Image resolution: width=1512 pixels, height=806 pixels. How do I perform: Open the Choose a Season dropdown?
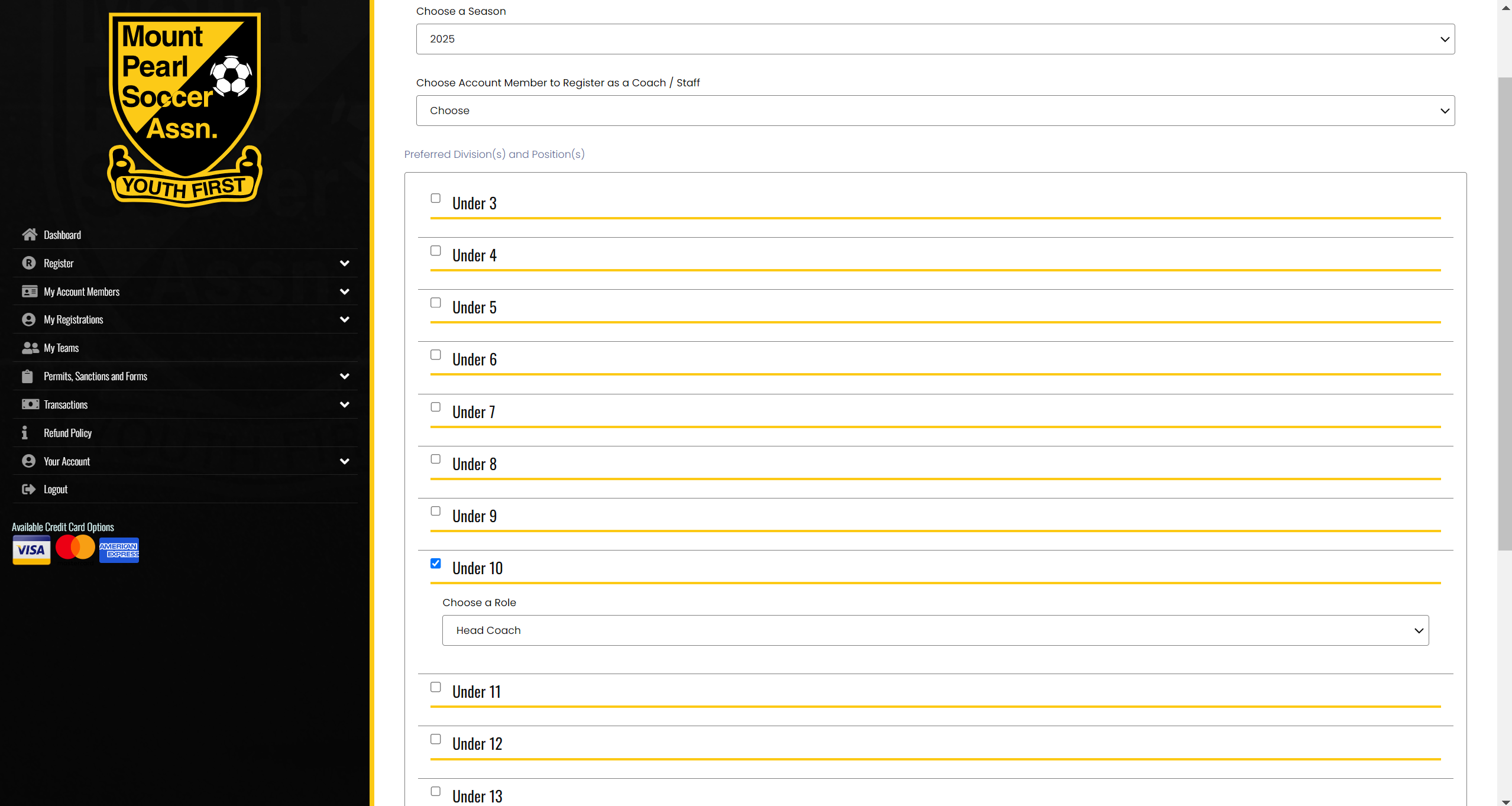(935, 39)
